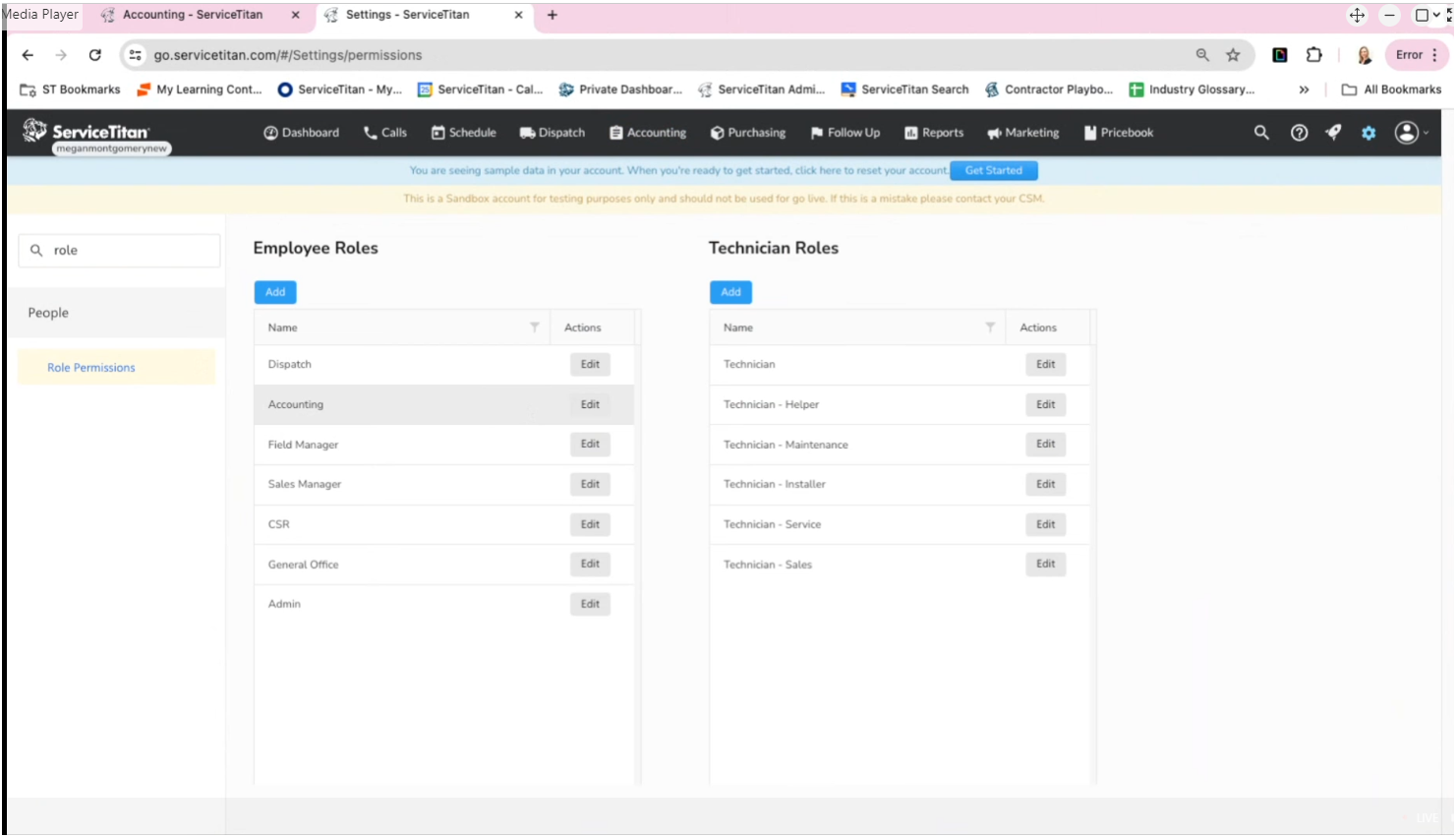Open the Accounting navigation item
This screenshot has height=837, width=1456.
tap(648, 133)
